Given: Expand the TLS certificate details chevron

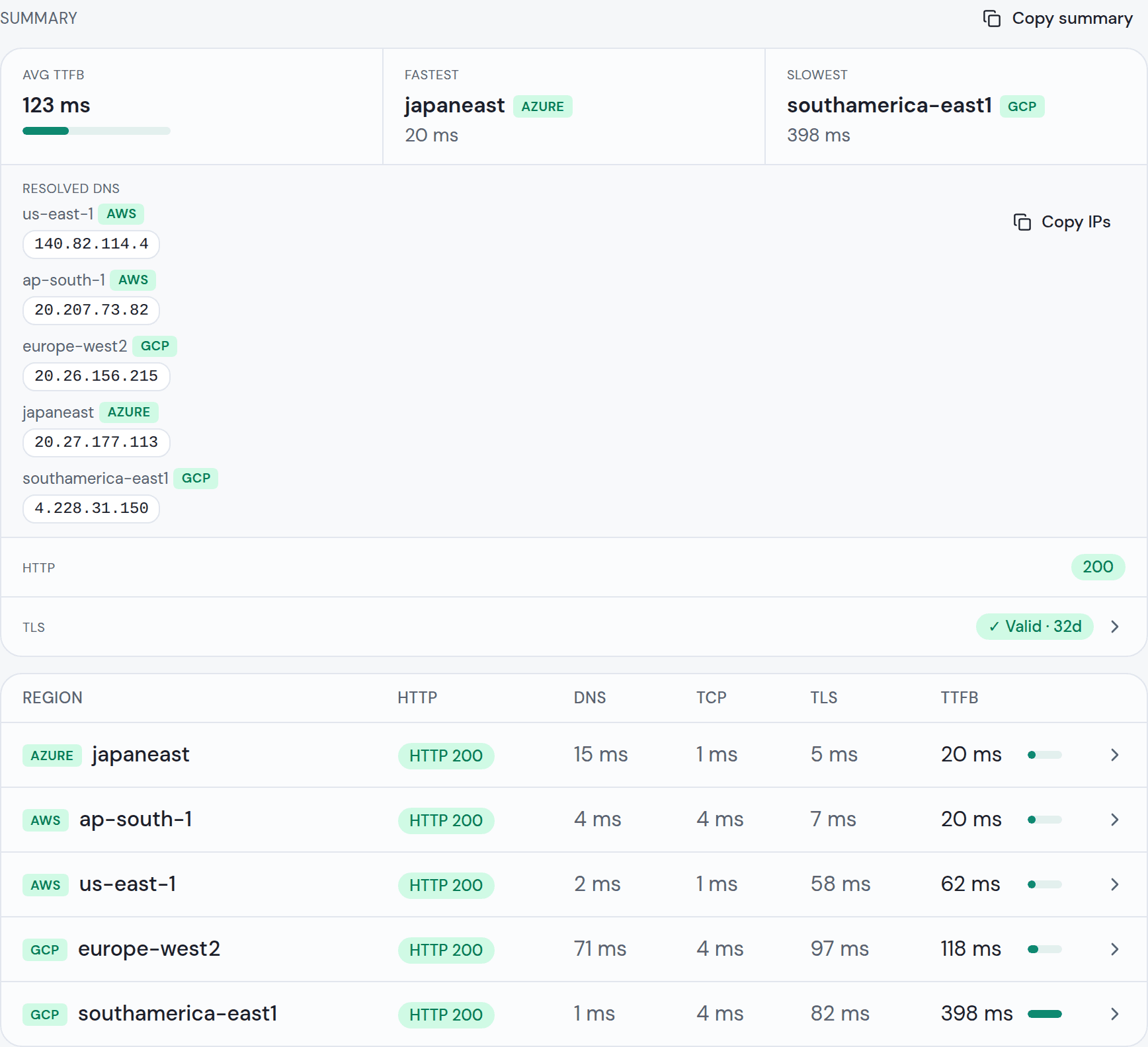Looking at the screenshot, I should tap(1115, 627).
